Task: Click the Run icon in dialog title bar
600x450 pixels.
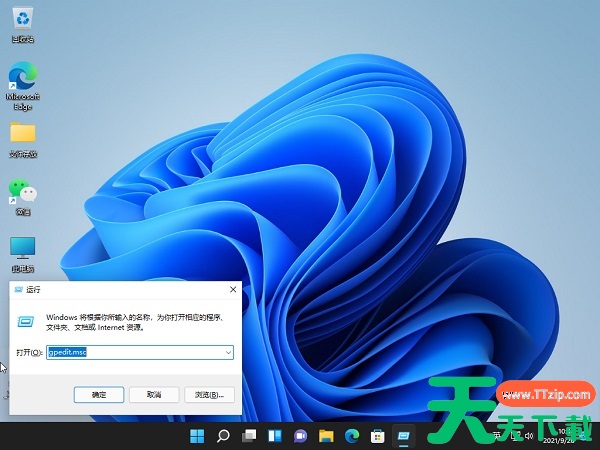Action: (18, 290)
